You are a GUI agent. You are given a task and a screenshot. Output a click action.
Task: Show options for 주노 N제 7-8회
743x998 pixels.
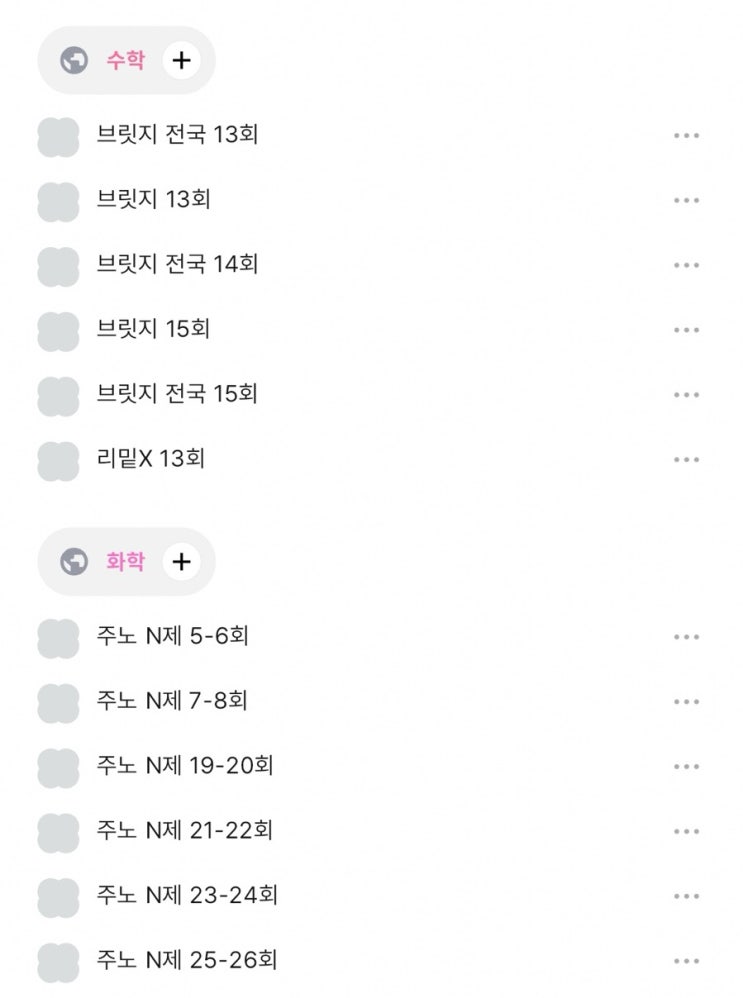[686, 702]
